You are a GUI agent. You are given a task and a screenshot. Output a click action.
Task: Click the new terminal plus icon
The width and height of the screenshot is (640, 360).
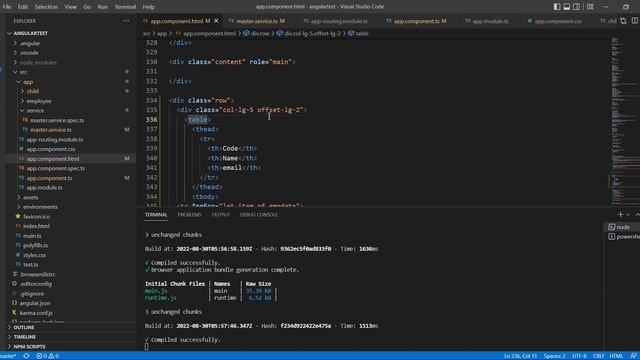tap(620, 215)
